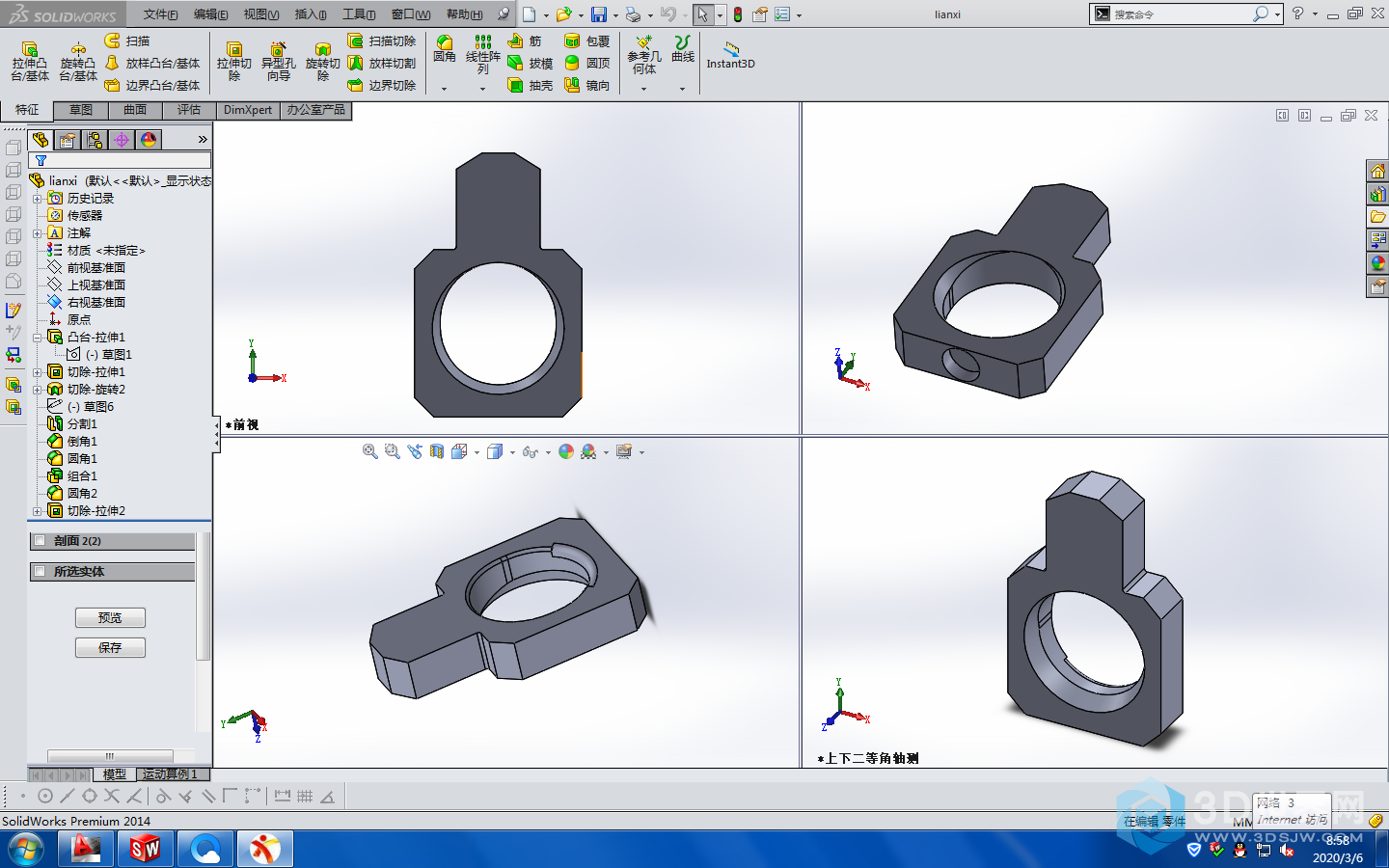Click the 保存 button
Screen dimensions: 1389x868
coord(110,648)
